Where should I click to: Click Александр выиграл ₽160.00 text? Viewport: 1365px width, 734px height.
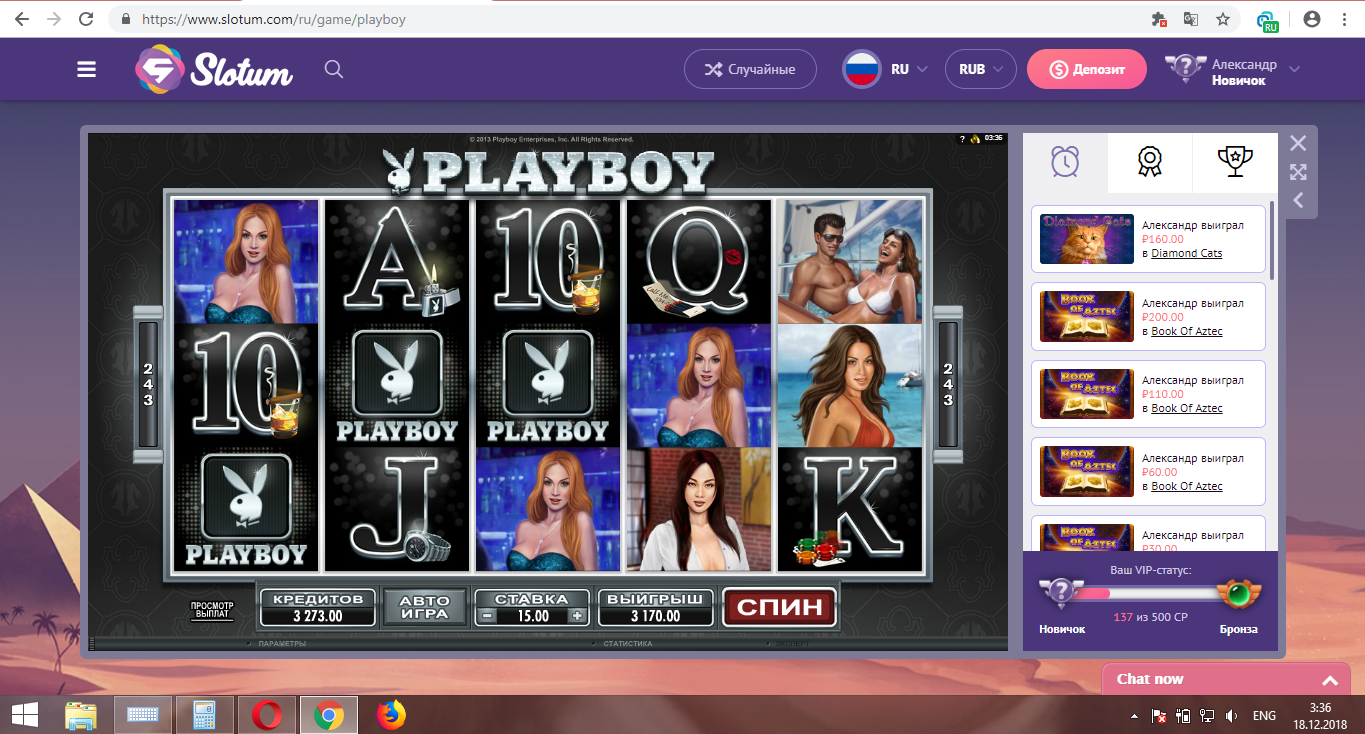pyautogui.click(x=1193, y=232)
